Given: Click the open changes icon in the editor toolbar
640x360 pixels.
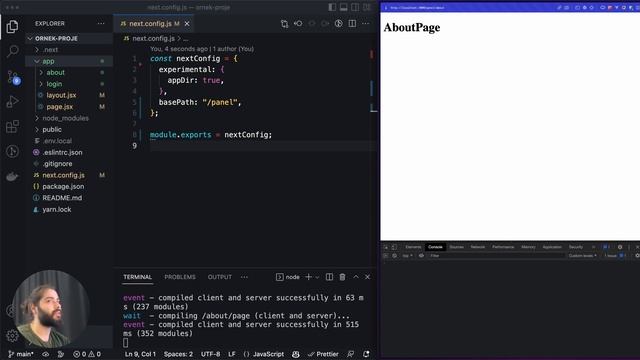Looking at the screenshot, I should pyautogui.click(x=284, y=24).
